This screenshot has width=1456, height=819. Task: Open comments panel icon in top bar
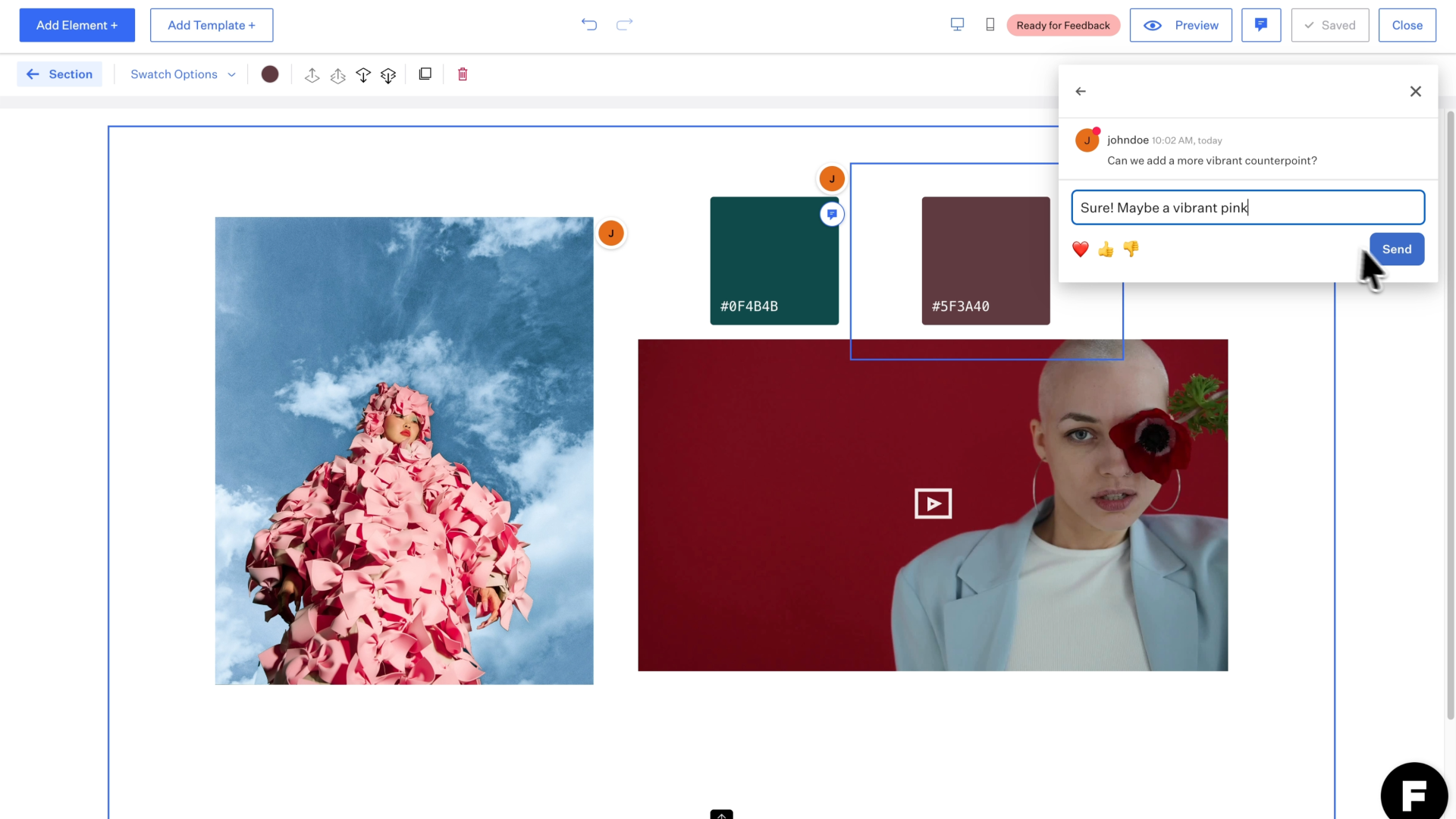pyautogui.click(x=1261, y=25)
